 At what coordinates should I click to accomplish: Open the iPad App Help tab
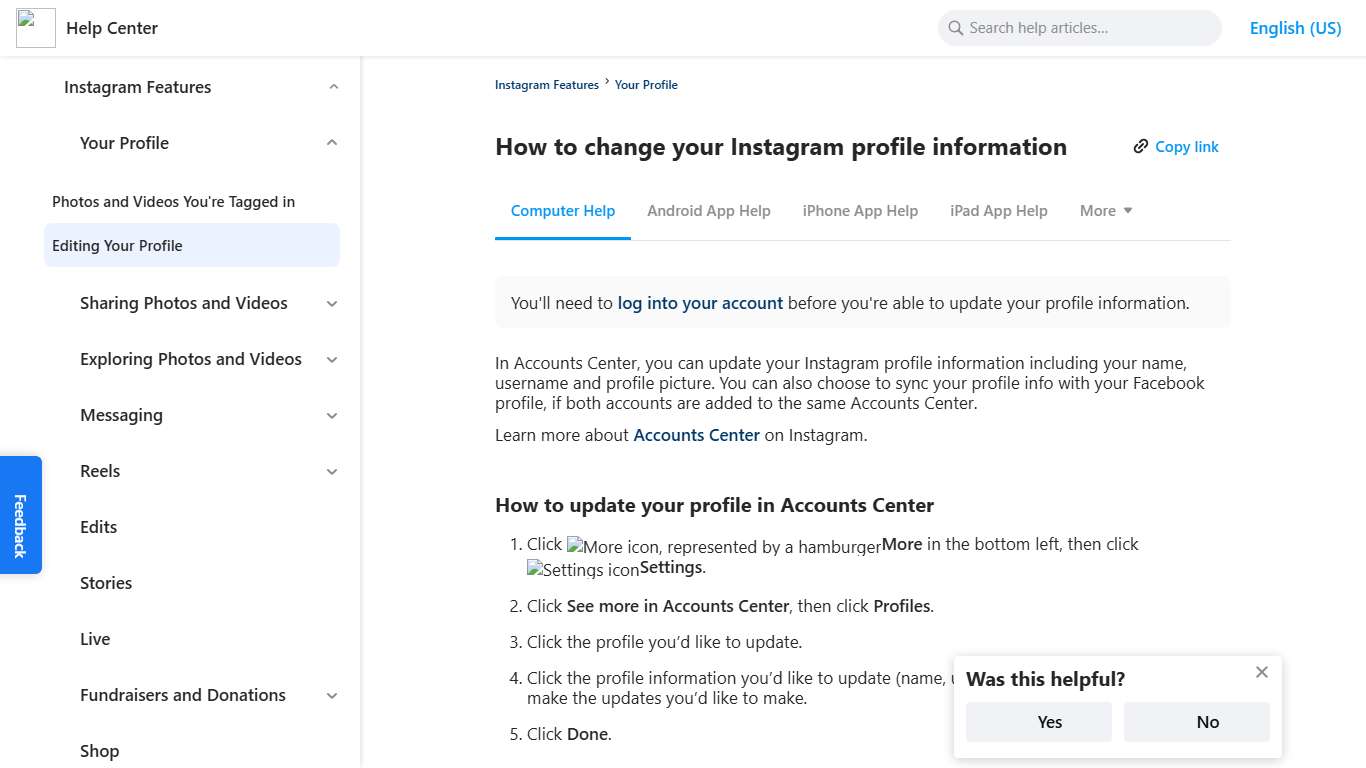pyautogui.click(x=998, y=211)
